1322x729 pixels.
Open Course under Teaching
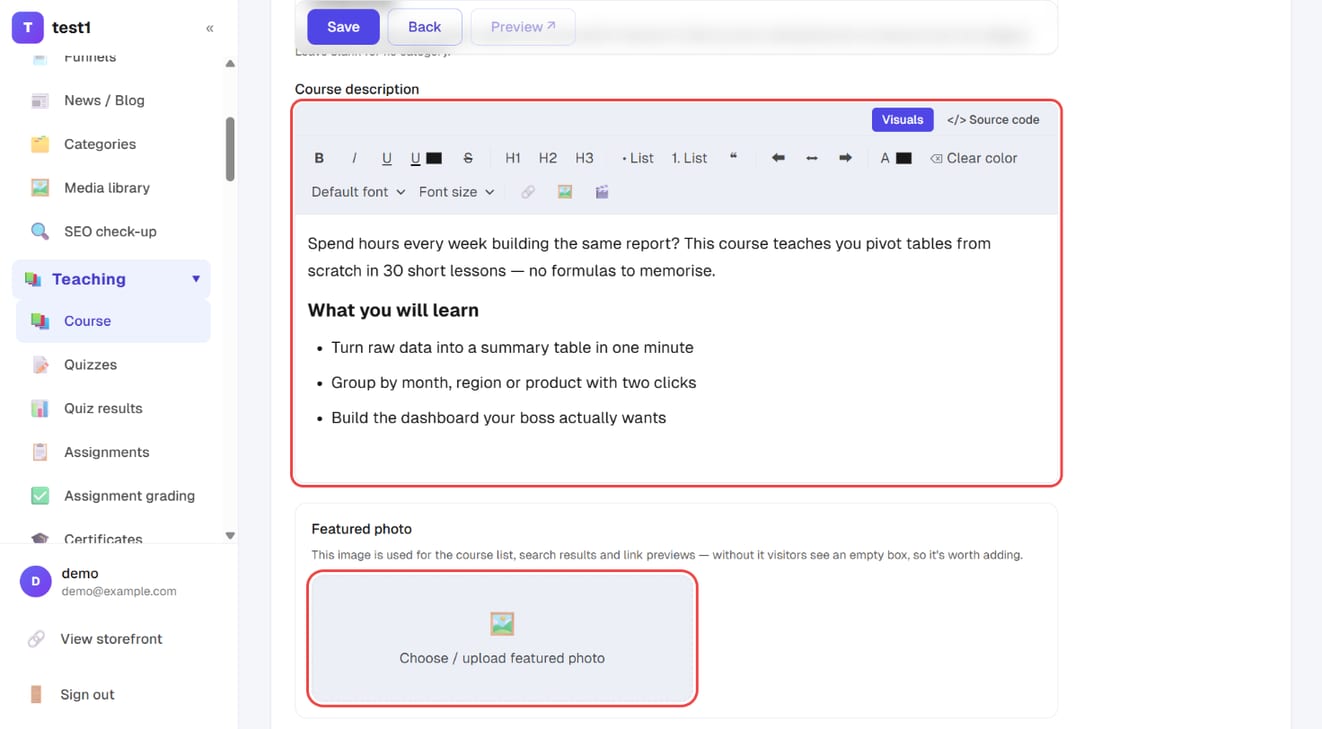(x=113, y=321)
